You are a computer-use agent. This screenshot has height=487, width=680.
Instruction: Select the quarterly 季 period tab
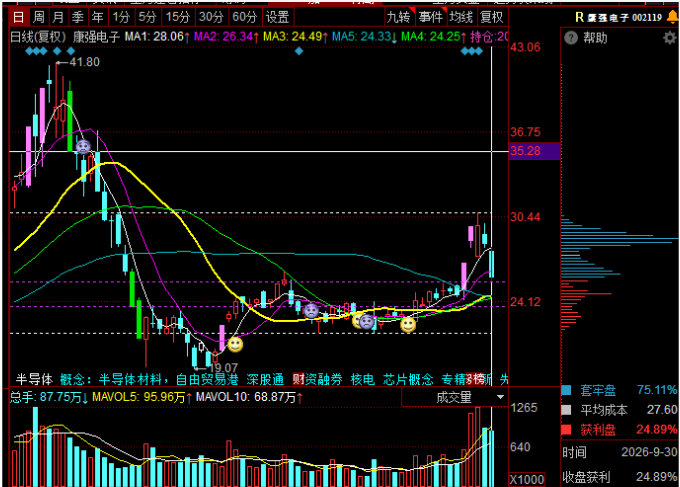point(78,17)
